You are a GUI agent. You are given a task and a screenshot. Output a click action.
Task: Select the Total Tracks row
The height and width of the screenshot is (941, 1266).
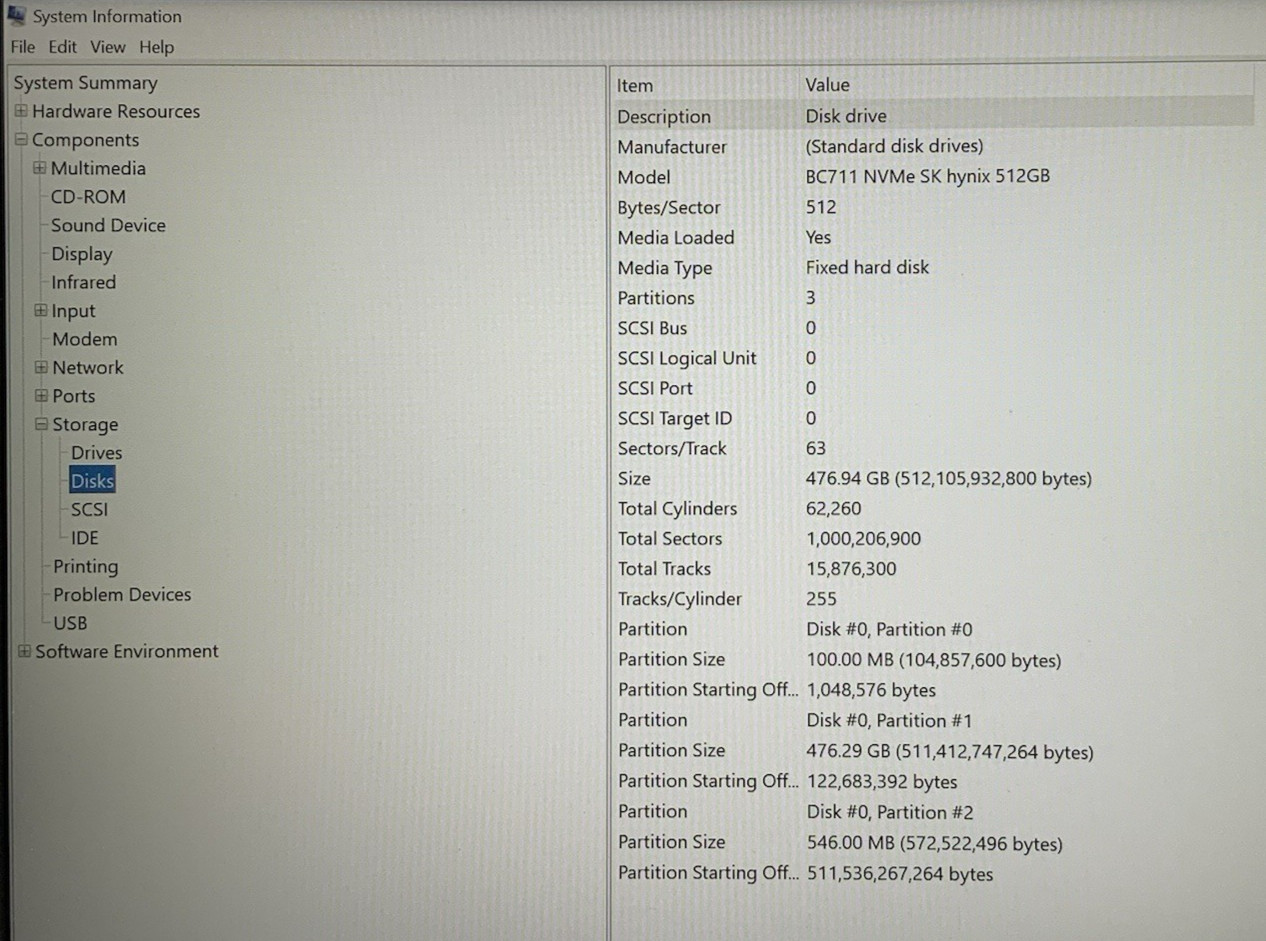pyautogui.click(x=933, y=569)
